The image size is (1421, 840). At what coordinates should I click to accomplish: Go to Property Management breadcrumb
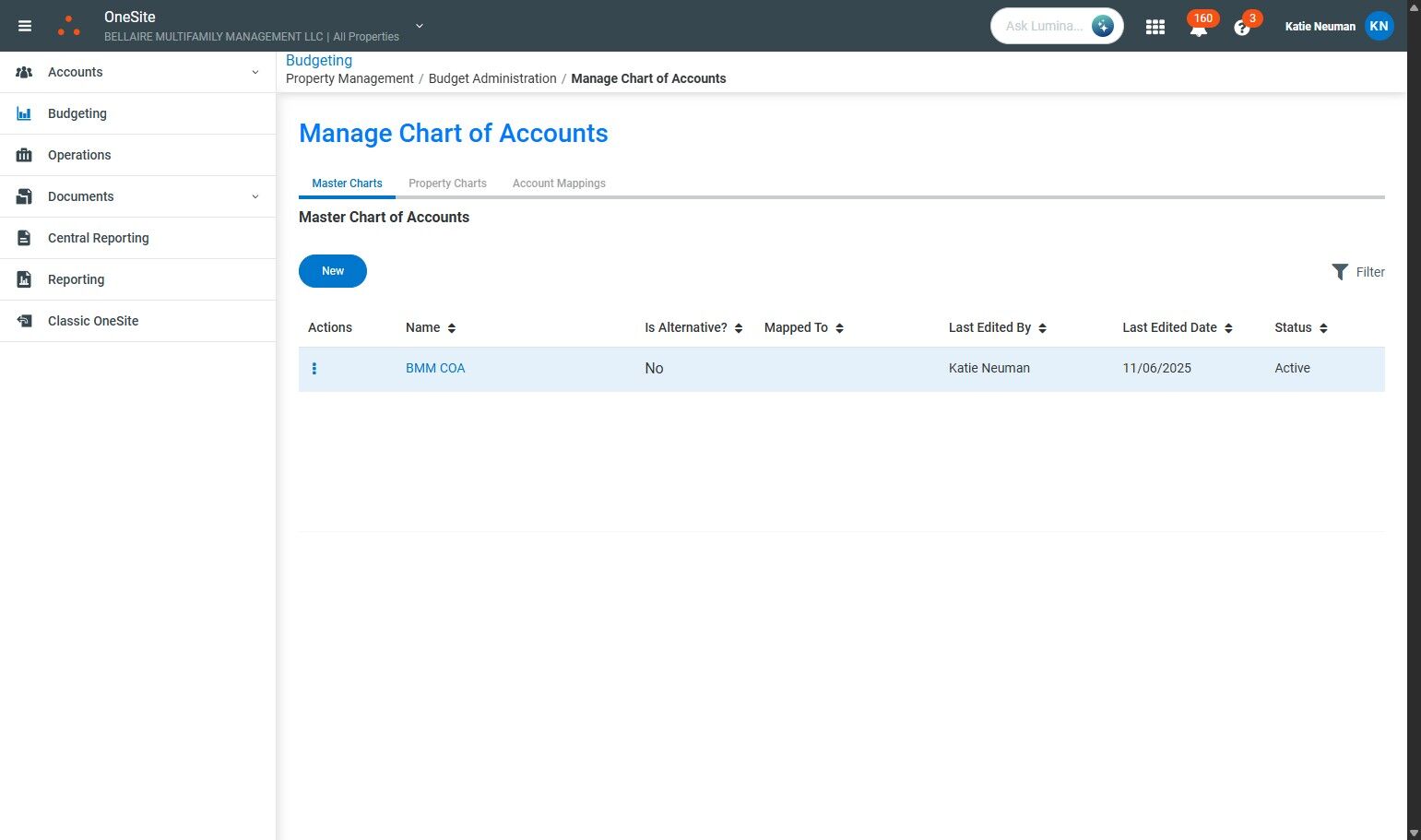349,78
